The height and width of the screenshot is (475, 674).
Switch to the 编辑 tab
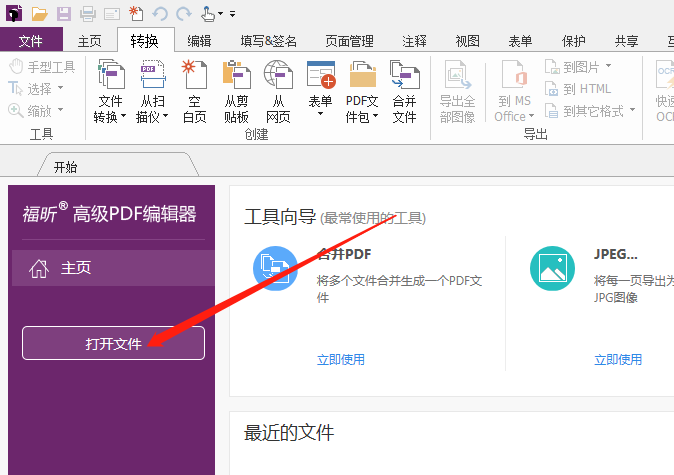[x=199, y=41]
